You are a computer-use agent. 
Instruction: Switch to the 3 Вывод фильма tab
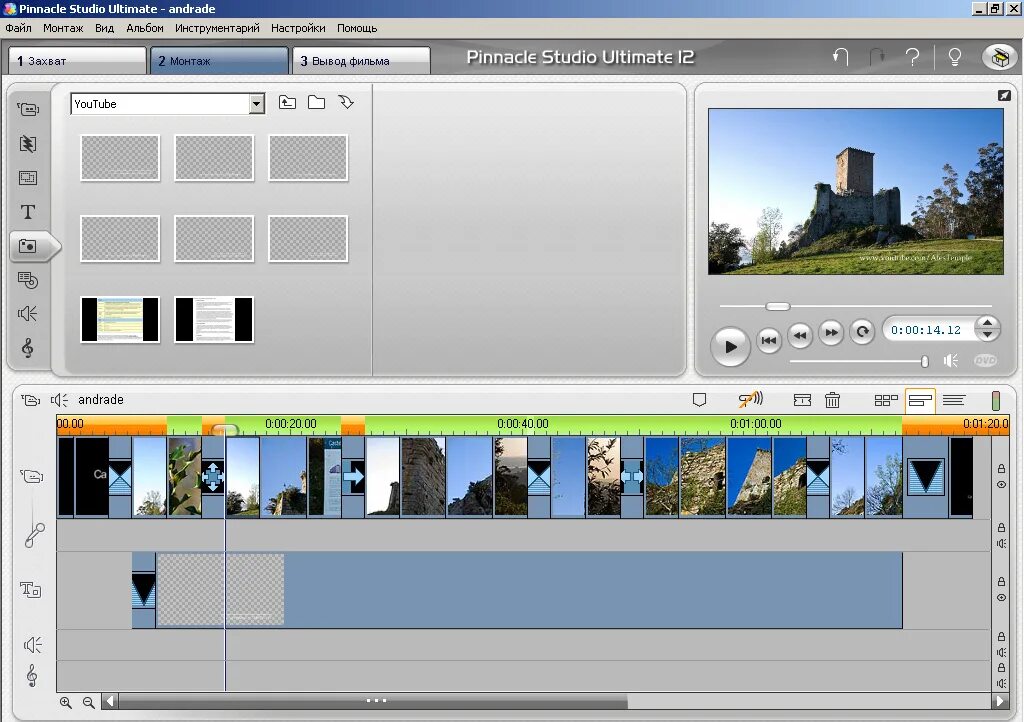[x=361, y=61]
